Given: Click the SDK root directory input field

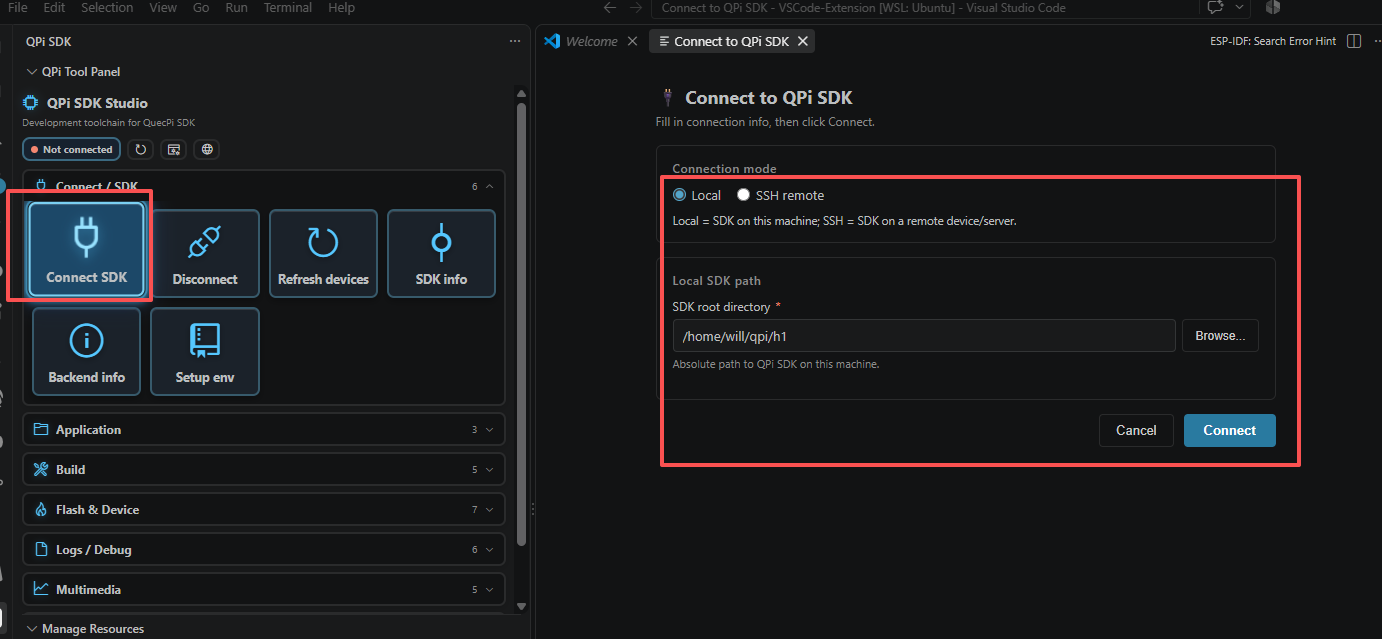Looking at the screenshot, I should click(924, 336).
